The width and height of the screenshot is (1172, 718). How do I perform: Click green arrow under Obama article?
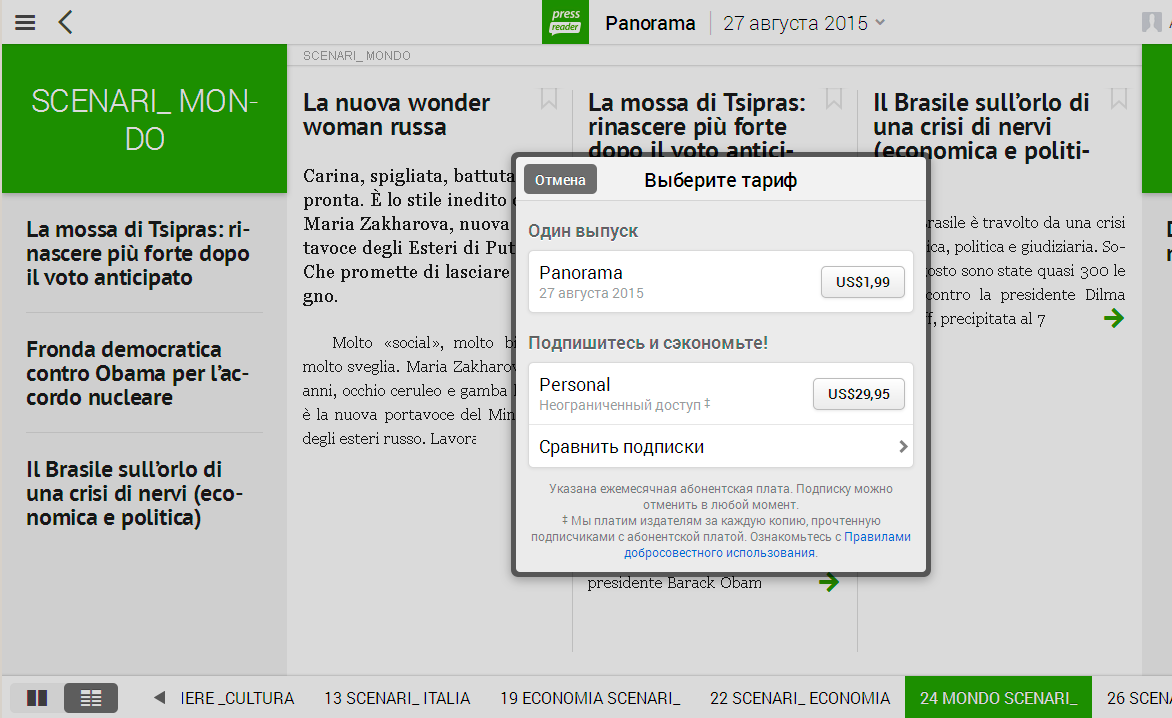pyautogui.click(x=828, y=583)
